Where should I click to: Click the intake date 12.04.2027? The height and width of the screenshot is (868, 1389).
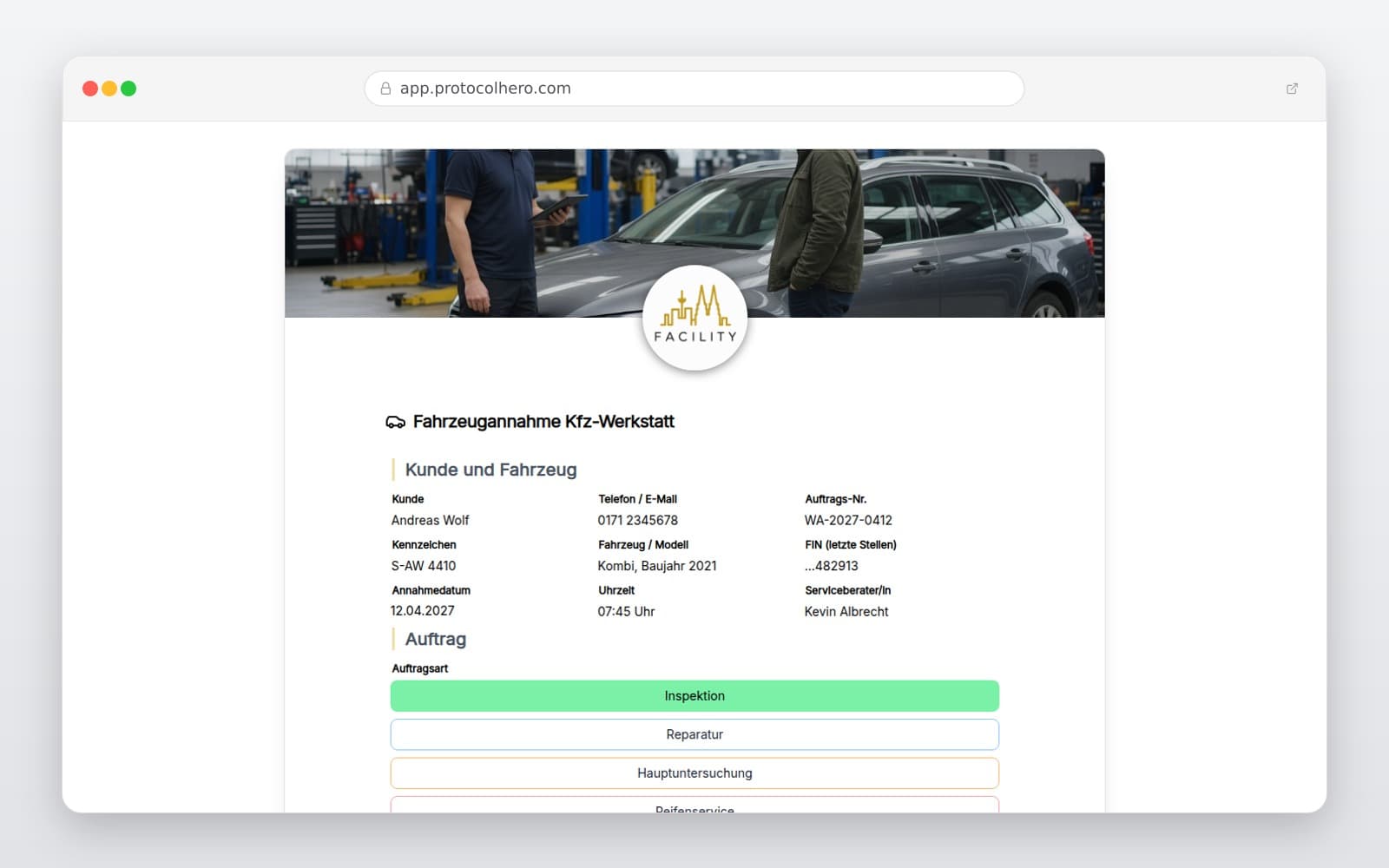(x=423, y=611)
